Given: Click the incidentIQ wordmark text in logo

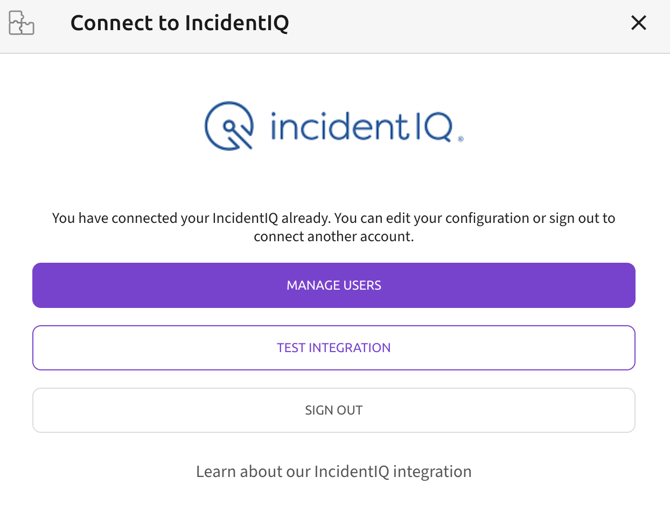Looking at the screenshot, I should click(361, 126).
